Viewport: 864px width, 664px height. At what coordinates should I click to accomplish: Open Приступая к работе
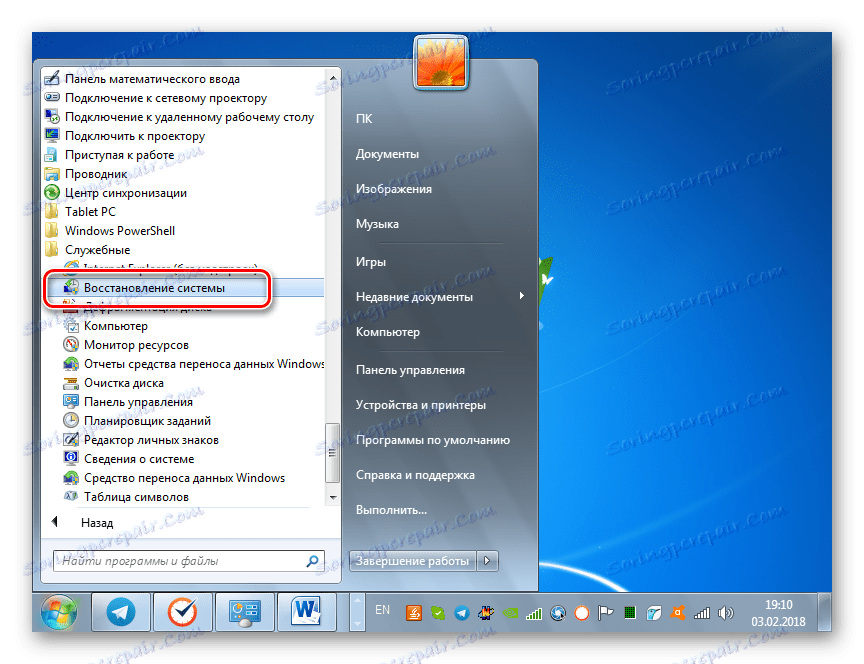[x=119, y=155]
